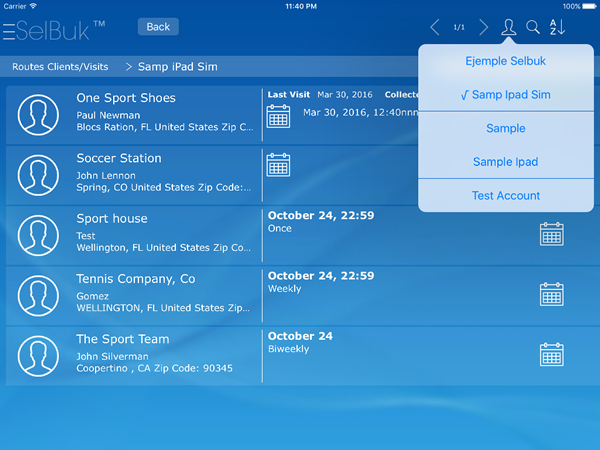Open calendar icon for One Sport Shoes
600x450 pixels.
[x=278, y=116]
